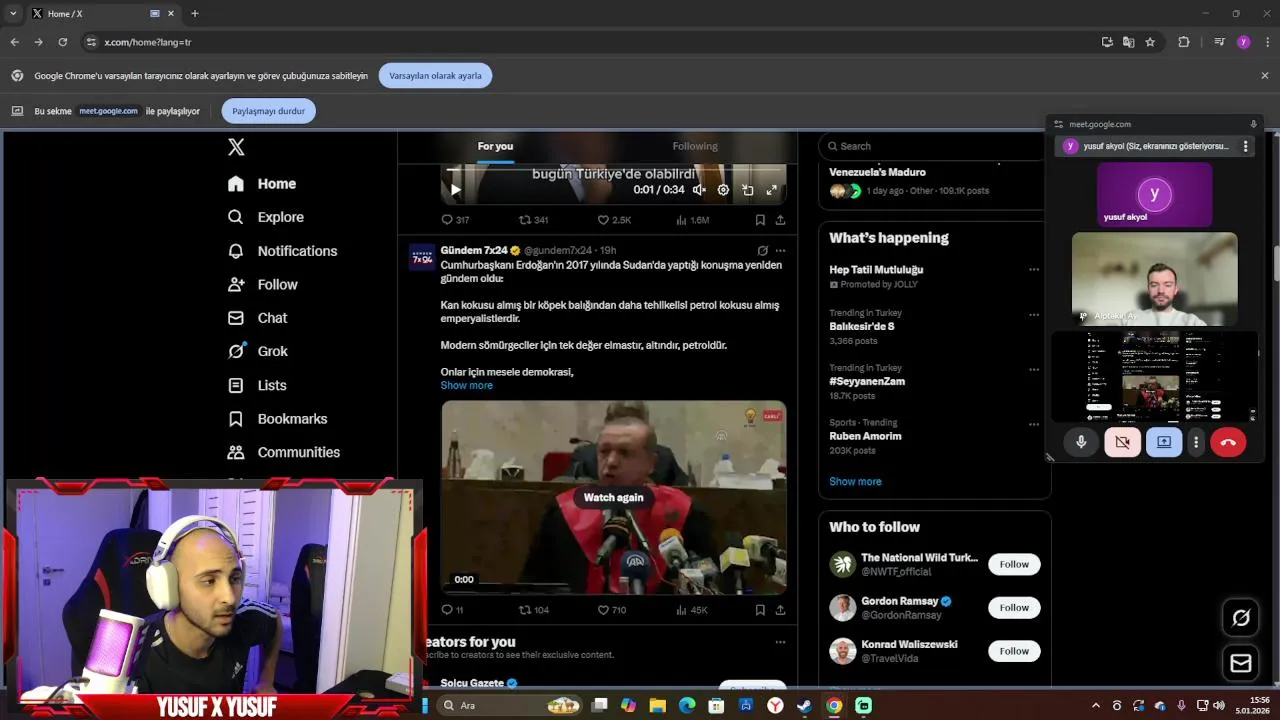The width and height of the screenshot is (1280, 720).
Task: Expand the Gündem 7x24 post with Show more
Action: coord(466,385)
